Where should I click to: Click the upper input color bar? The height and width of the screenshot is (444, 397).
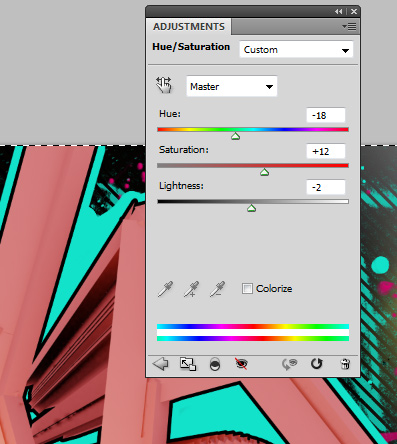[x=253, y=326]
